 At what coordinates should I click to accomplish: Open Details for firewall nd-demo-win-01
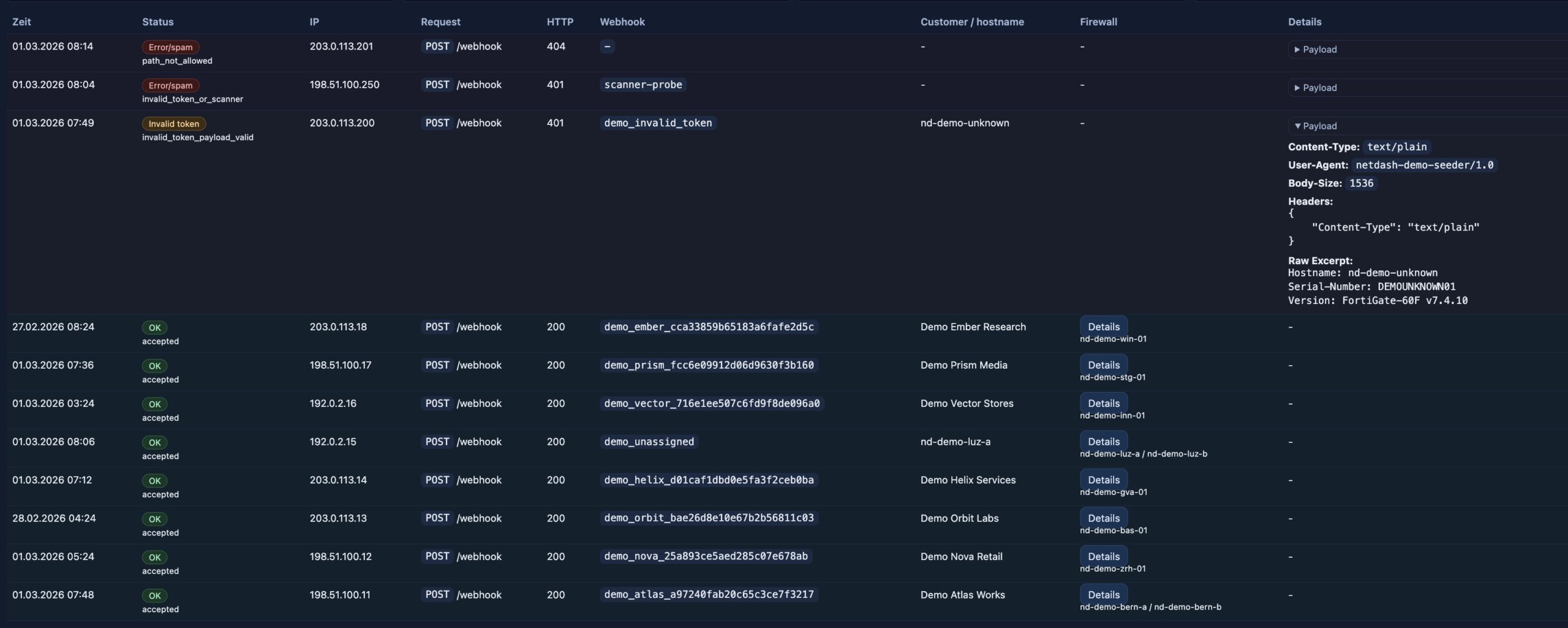(x=1103, y=327)
